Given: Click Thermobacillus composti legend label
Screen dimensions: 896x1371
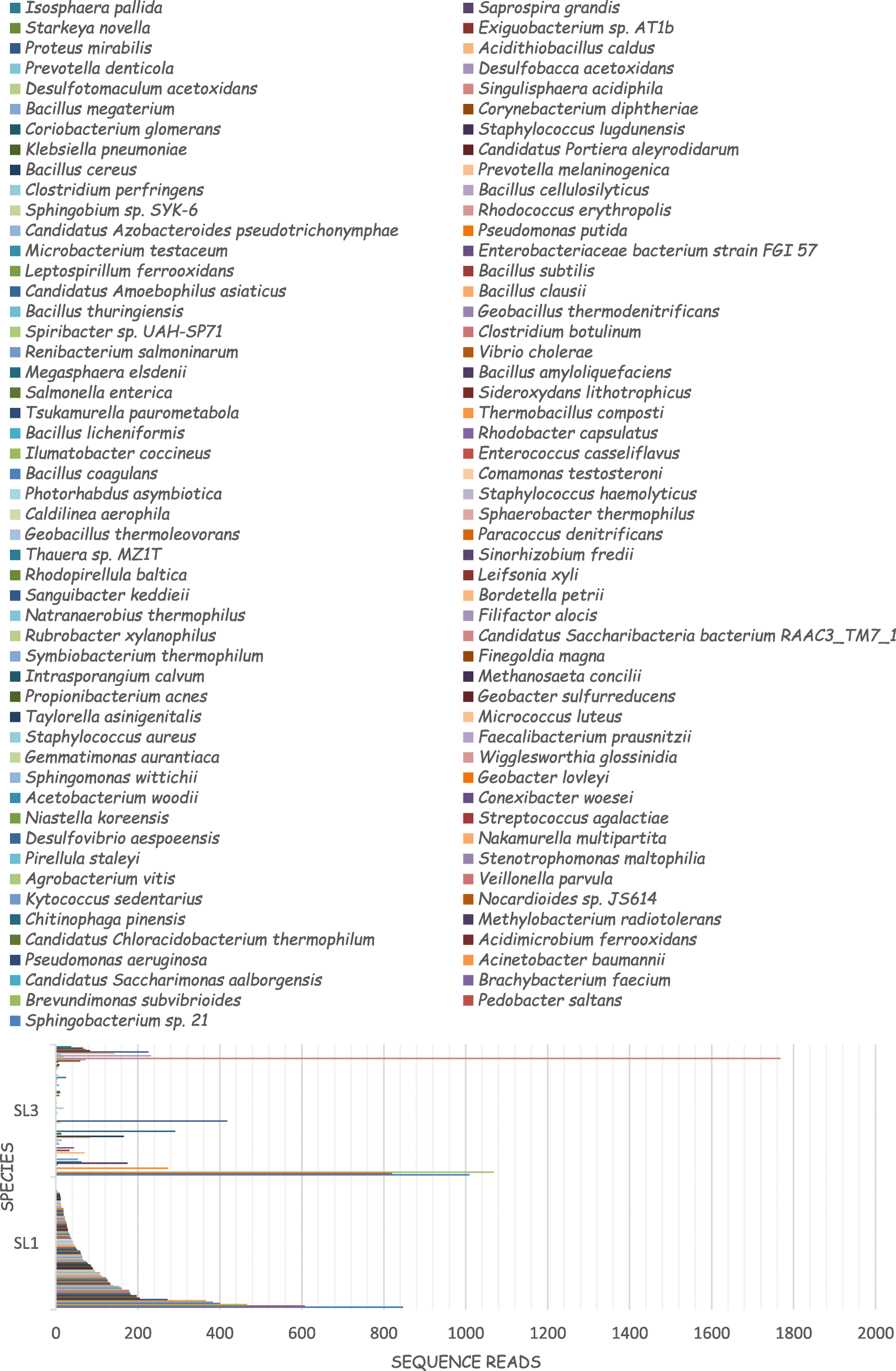Looking at the screenshot, I should pos(571,413).
